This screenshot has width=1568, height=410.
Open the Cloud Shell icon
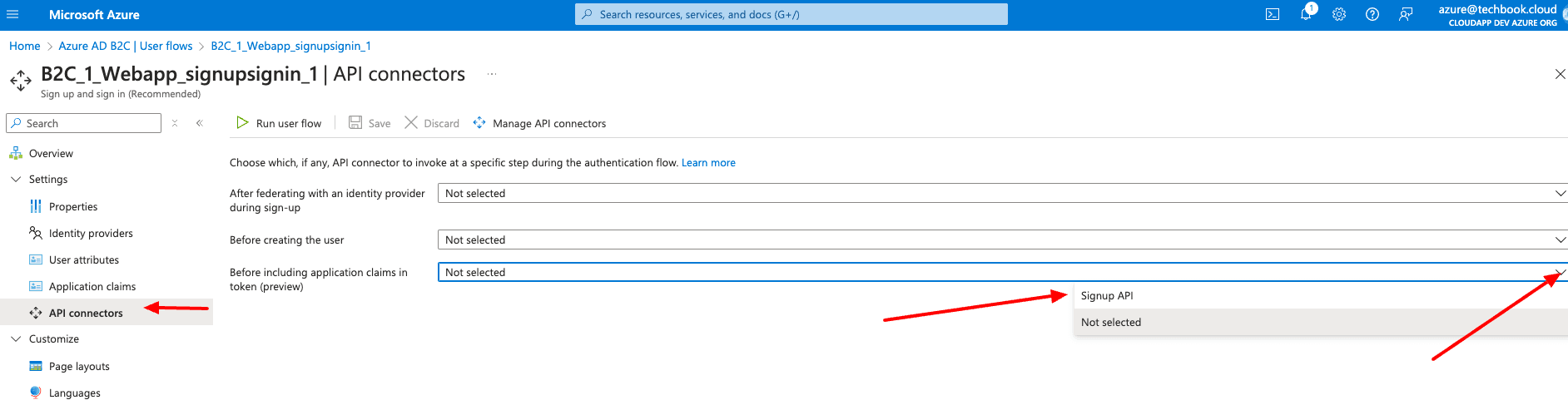point(1273,14)
